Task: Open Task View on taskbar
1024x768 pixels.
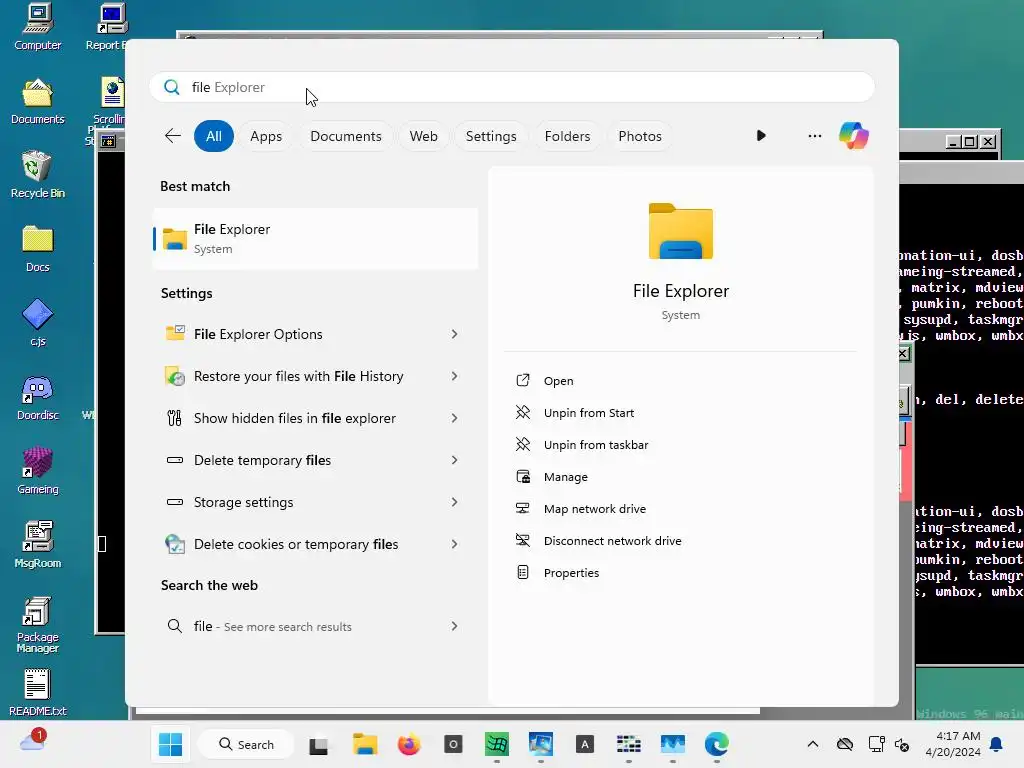Action: (x=319, y=744)
